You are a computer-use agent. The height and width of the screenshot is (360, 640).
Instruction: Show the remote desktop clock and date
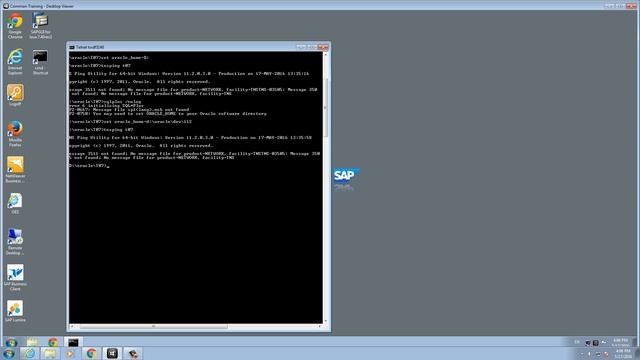tap(620, 342)
